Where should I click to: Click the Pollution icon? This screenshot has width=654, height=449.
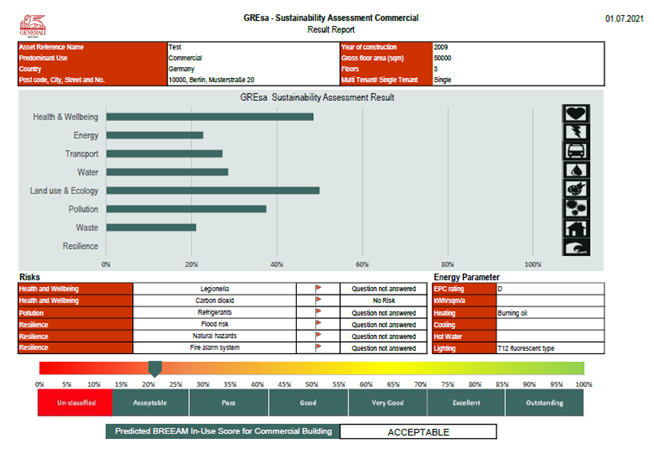pyautogui.click(x=576, y=208)
